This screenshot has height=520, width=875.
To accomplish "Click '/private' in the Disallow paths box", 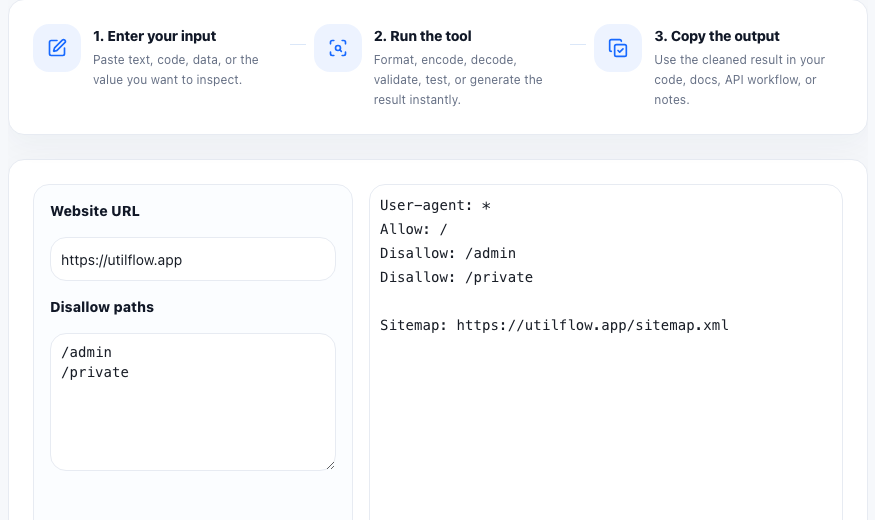I will (x=95, y=373).
